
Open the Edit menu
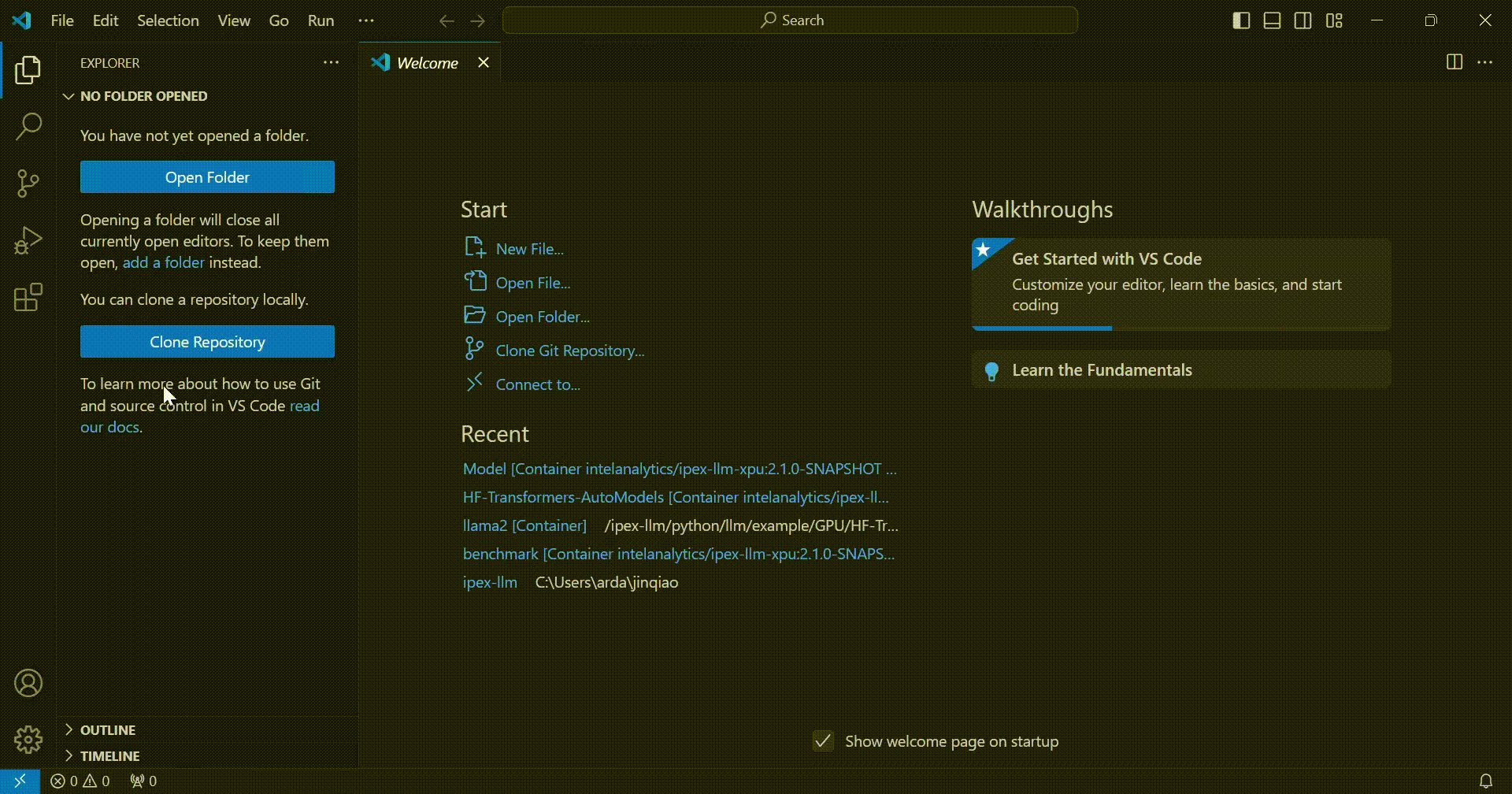click(106, 20)
